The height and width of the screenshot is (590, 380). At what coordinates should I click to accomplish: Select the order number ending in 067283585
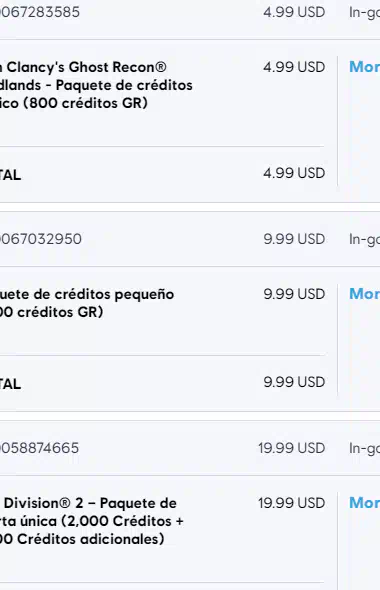(x=40, y=12)
